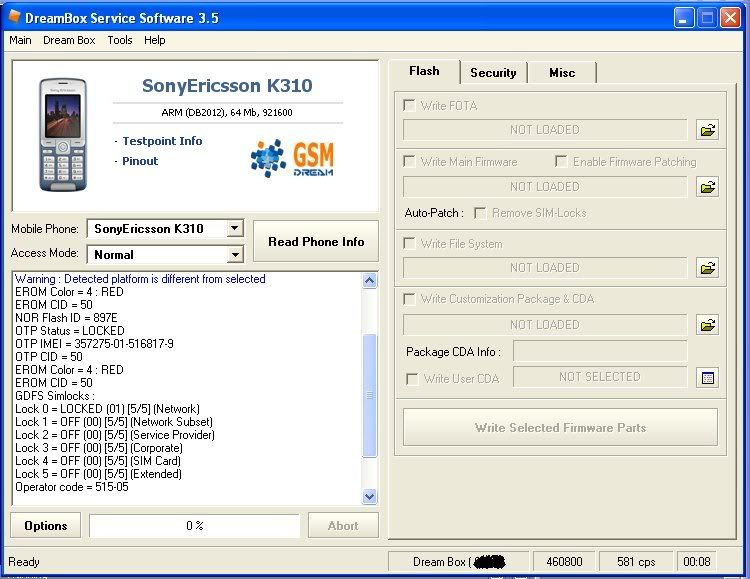750x579 pixels.
Task: Browse for Customization Package file
Action: pyautogui.click(x=707, y=325)
